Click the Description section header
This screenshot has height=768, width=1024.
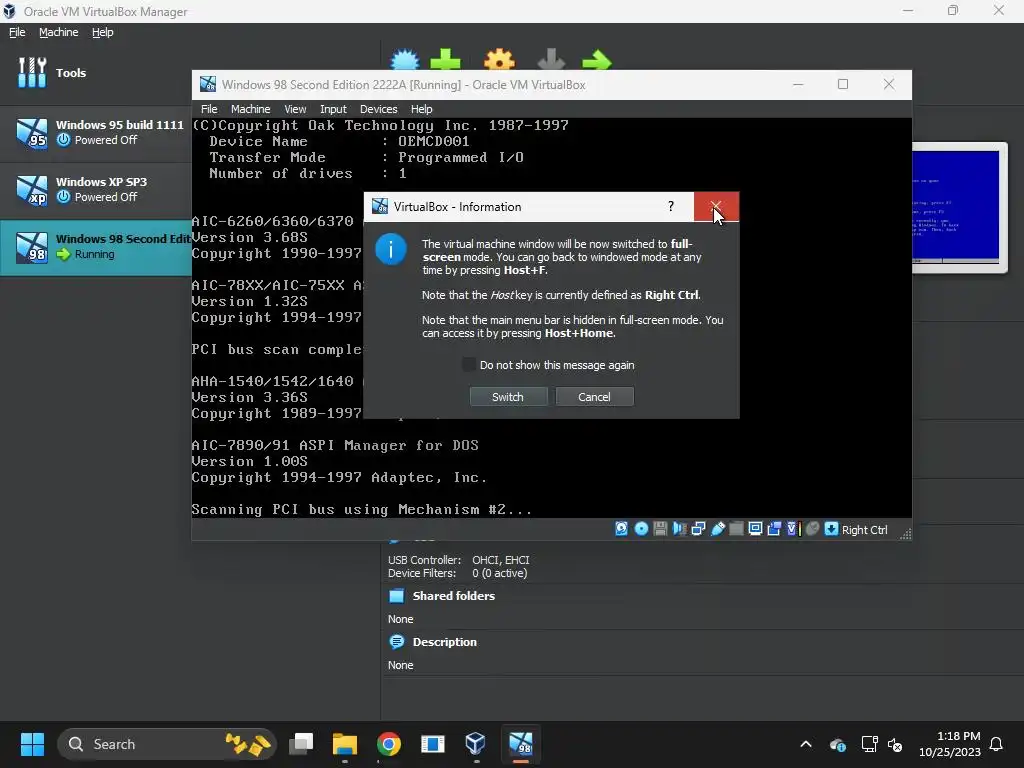(x=444, y=642)
